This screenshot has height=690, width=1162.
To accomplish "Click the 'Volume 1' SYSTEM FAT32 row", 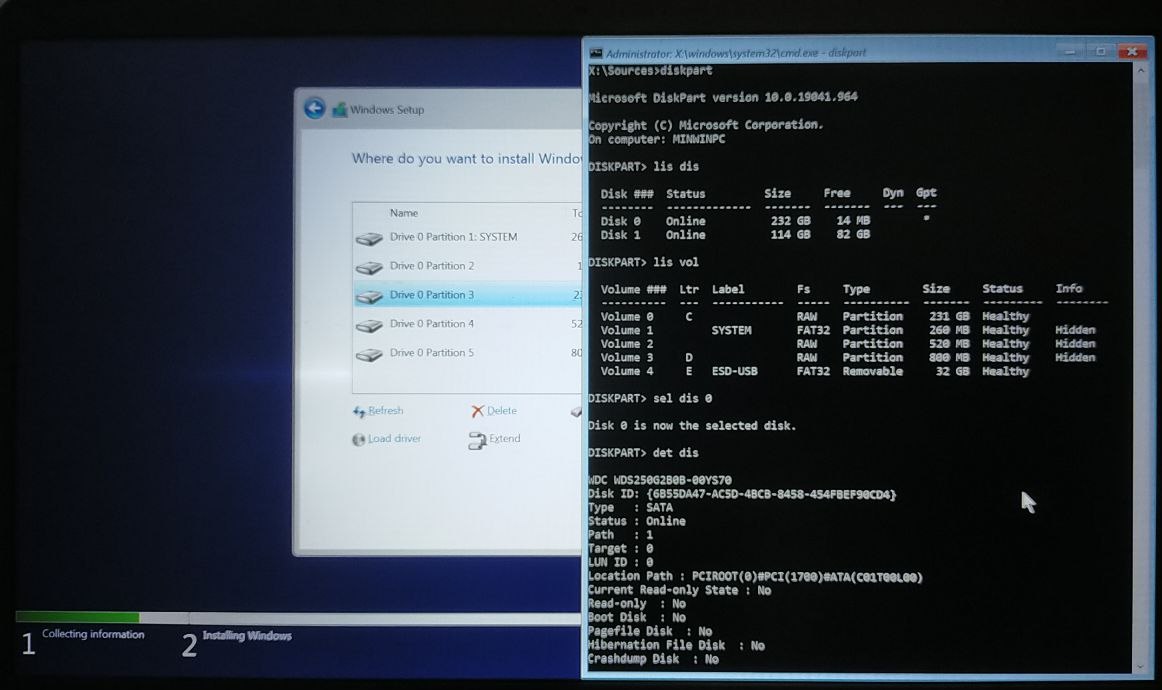I will tap(848, 331).
